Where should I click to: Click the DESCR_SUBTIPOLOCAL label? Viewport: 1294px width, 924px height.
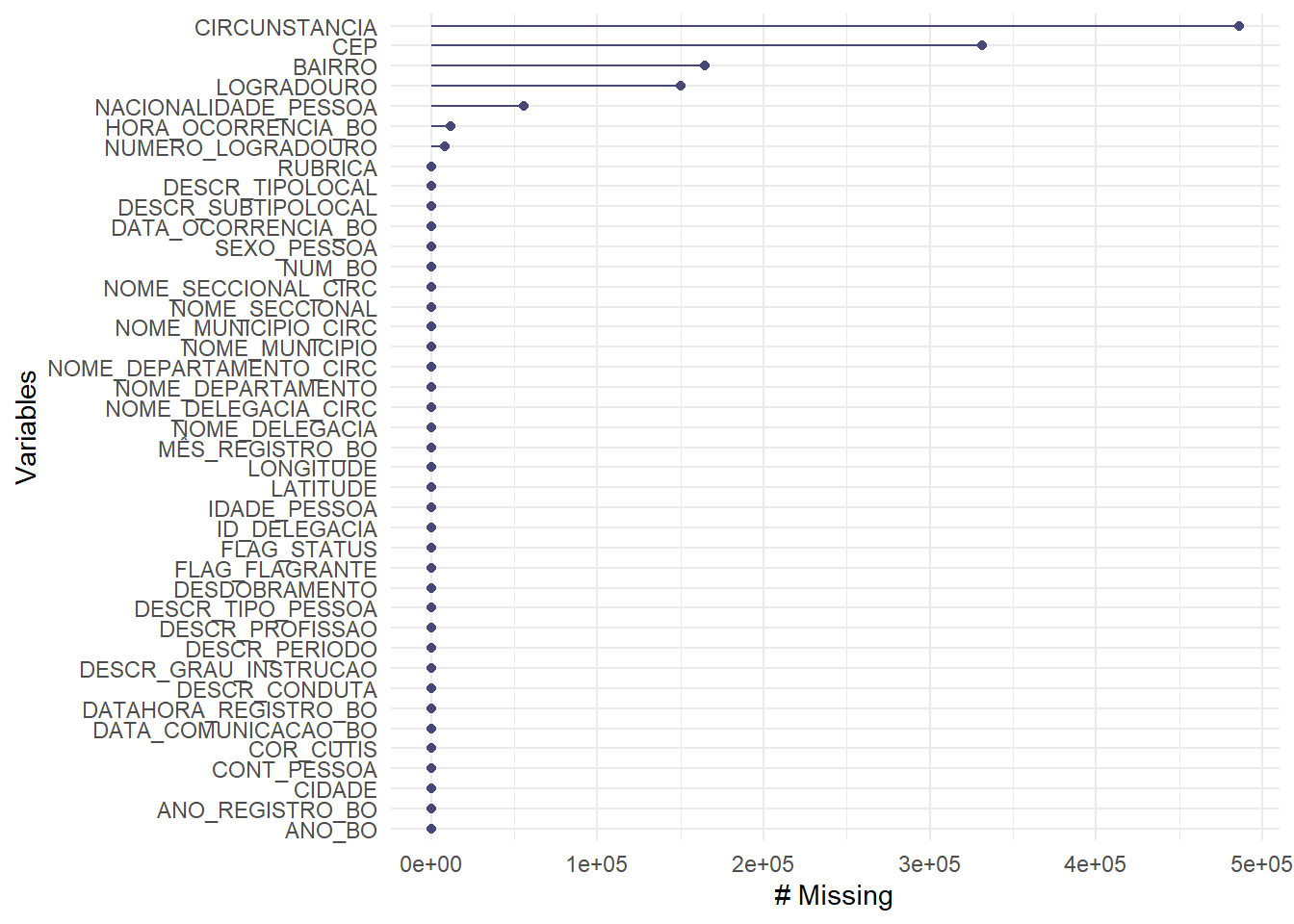[247, 208]
